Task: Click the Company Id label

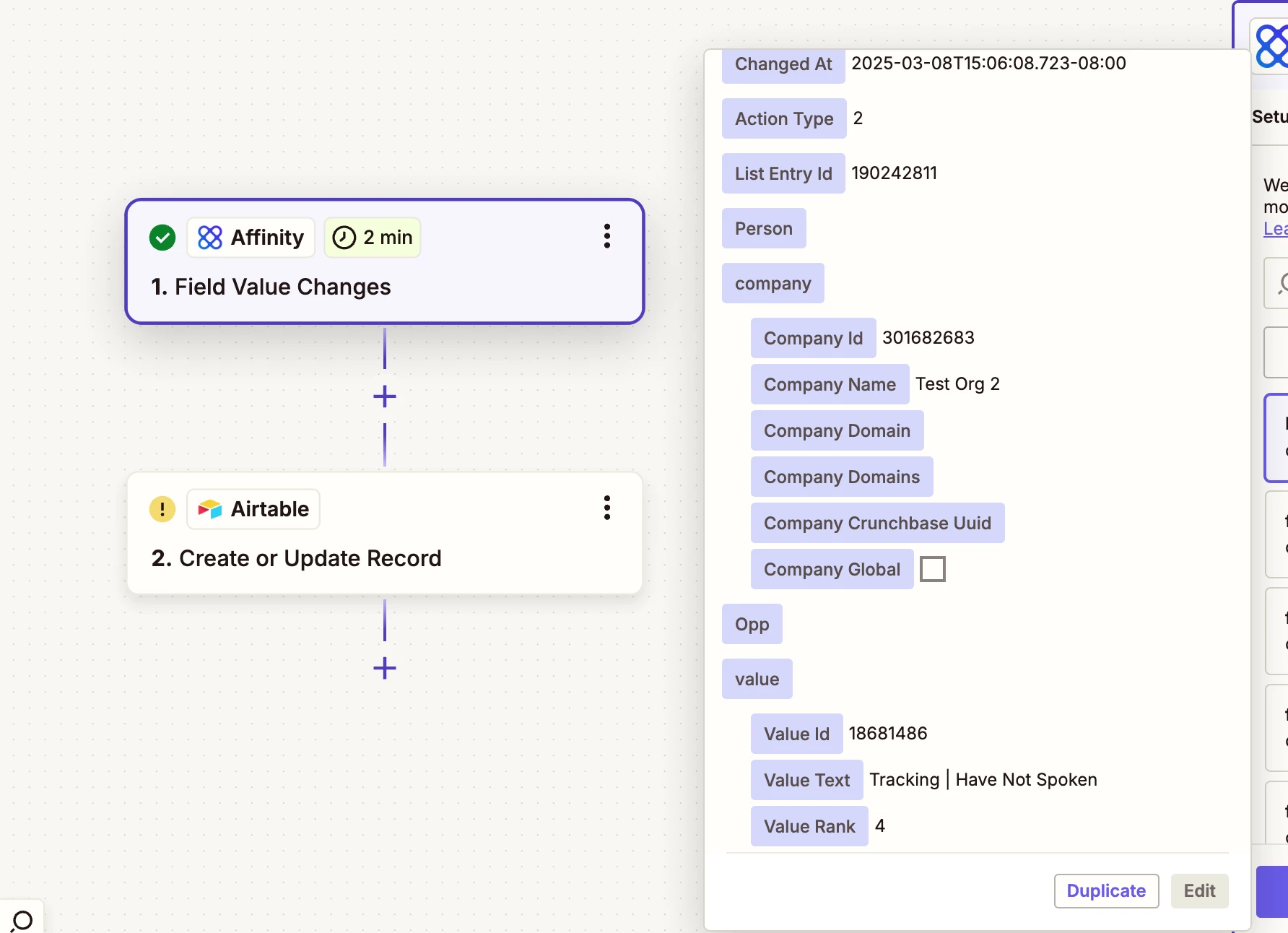Action: (814, 338)
